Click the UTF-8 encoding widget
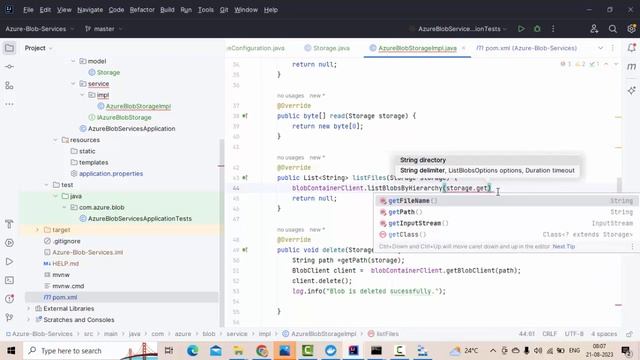640x360 pixels. pos(574,334)
